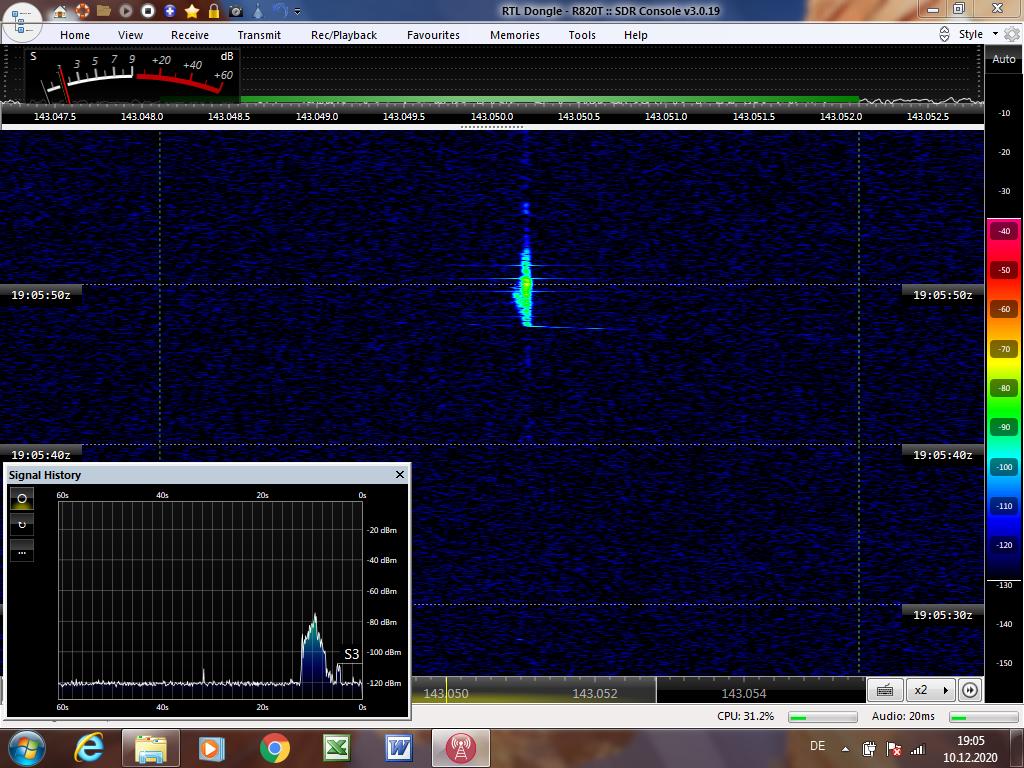Open the Tools ribbon tab
This screenshot has height=768, width=1024.
click(x=582, y=35)
